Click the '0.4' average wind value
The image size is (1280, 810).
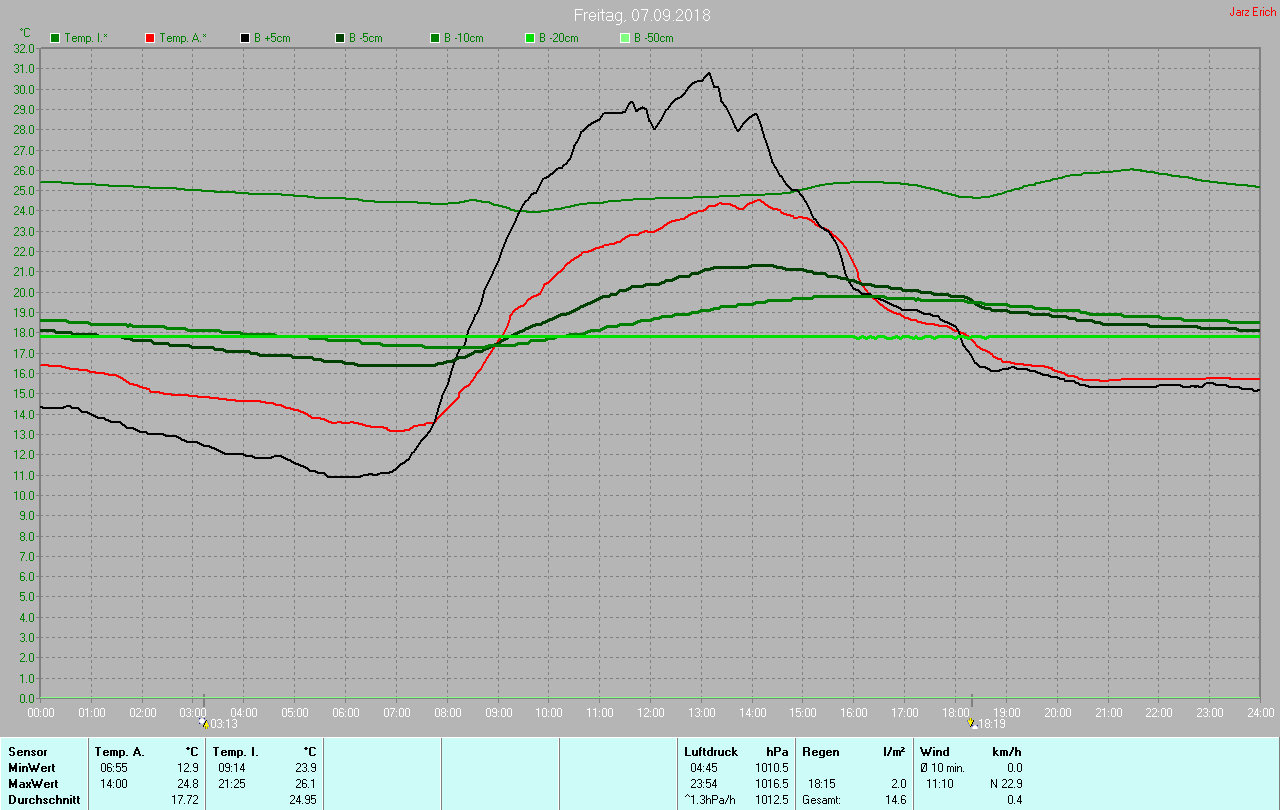click(1014, 800)
